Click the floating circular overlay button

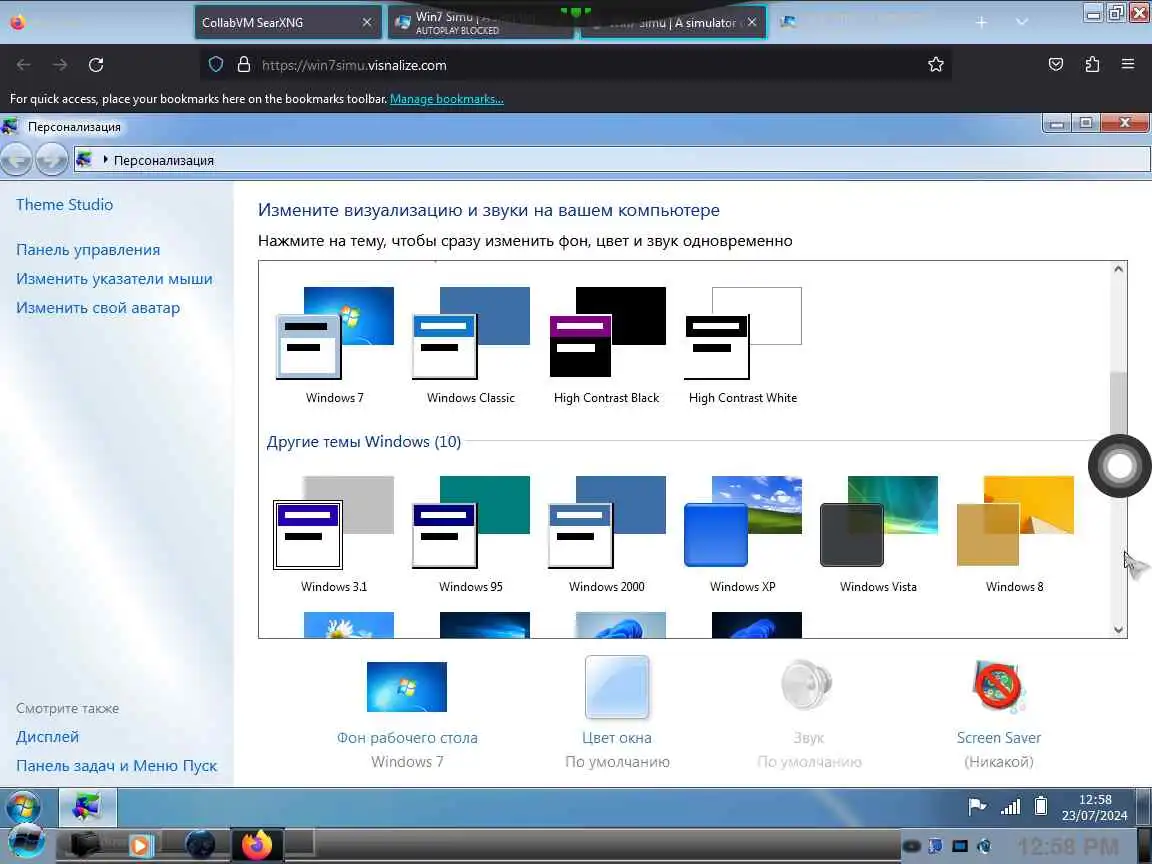(1119, 466)
